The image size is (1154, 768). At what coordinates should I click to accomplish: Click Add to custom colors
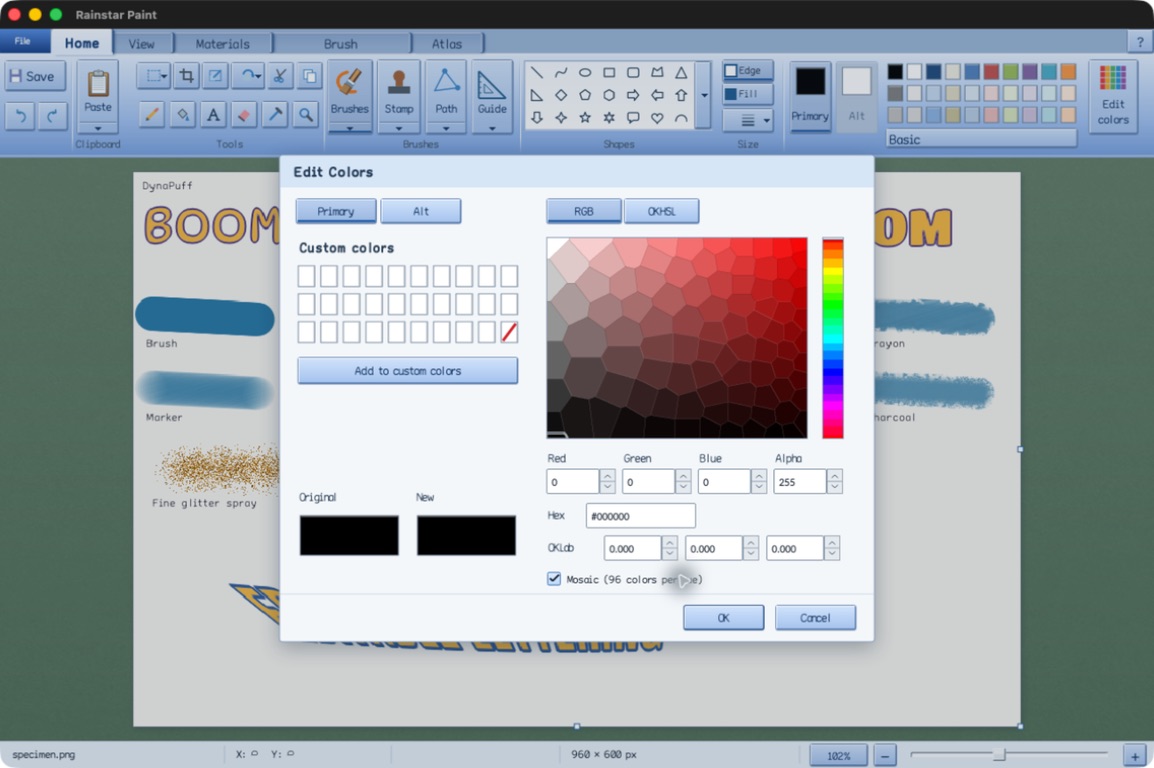(408, 371)
